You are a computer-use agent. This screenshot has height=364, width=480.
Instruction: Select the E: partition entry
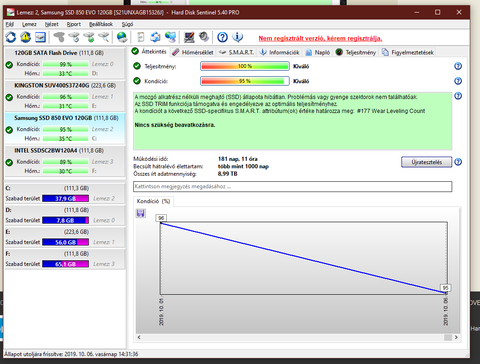[x=65, y=237]
